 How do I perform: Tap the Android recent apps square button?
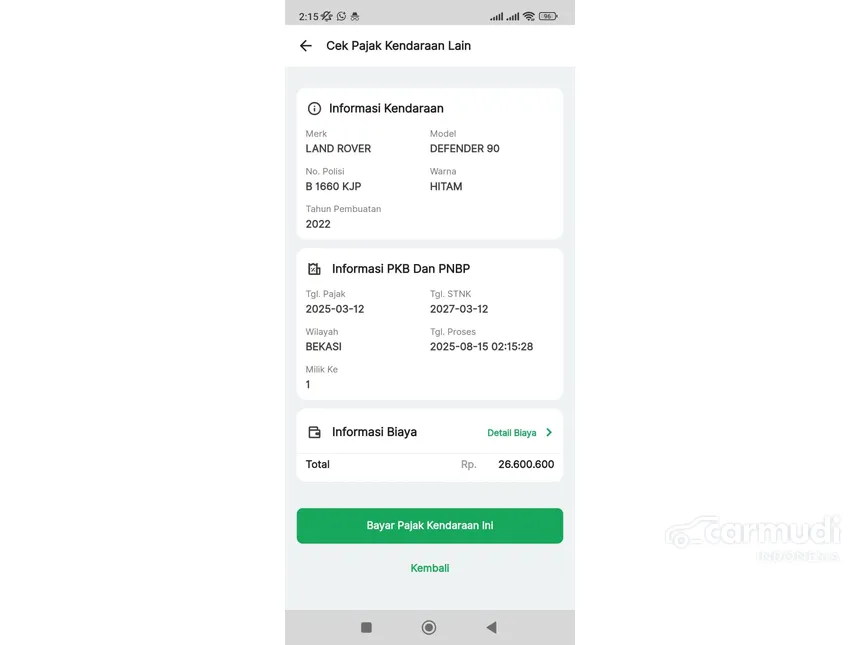[x=366, y=627]
